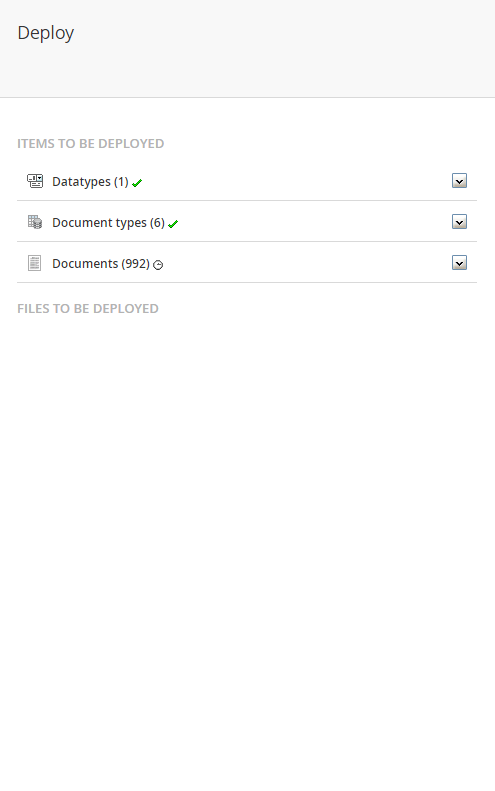This screenshot has width=495, height=791.
Task: Click the gray header area beneath Deploy title
Action: coord(247,73)
